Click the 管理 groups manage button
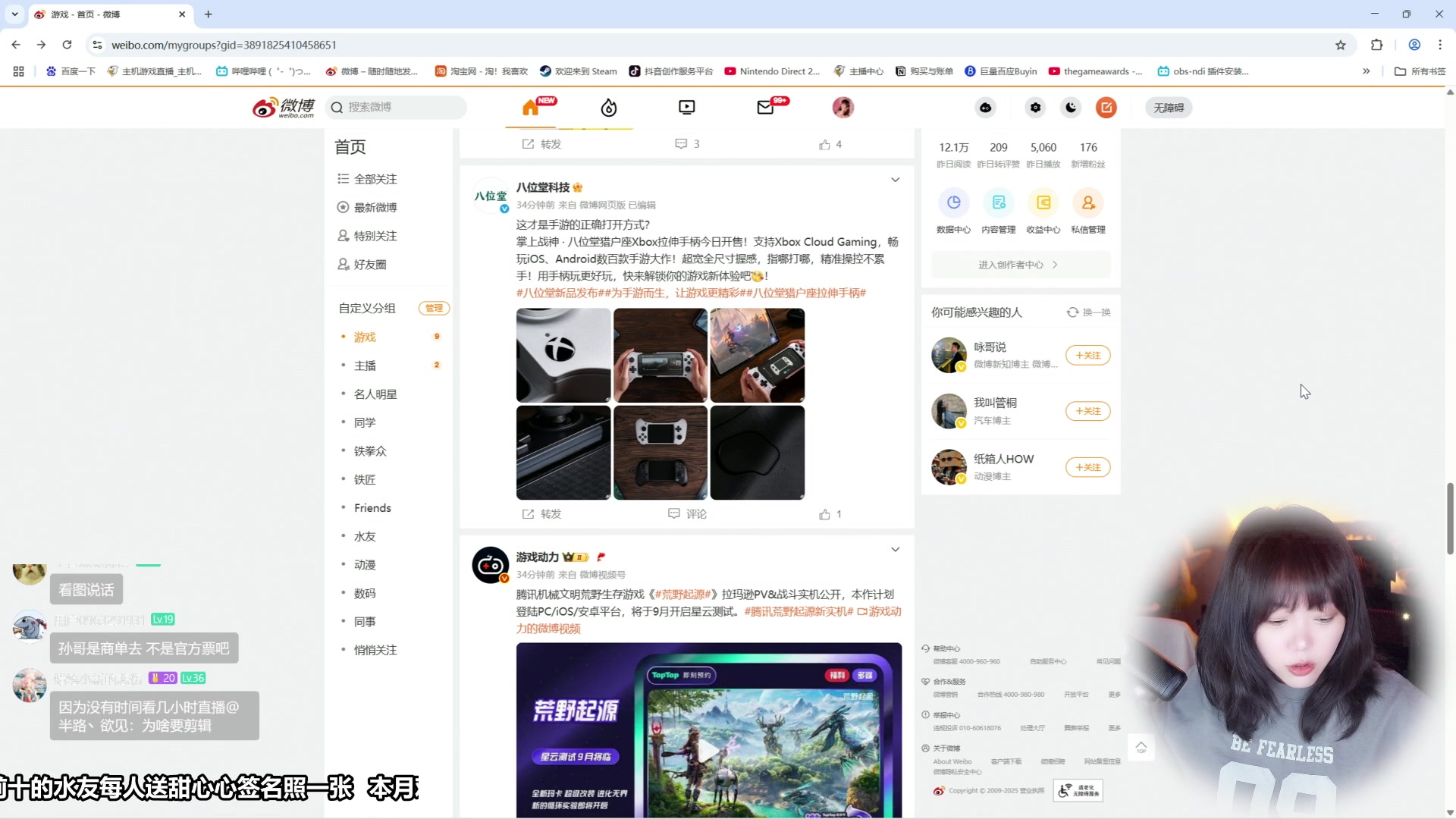 pyautogui.click(x=435, y=308)
